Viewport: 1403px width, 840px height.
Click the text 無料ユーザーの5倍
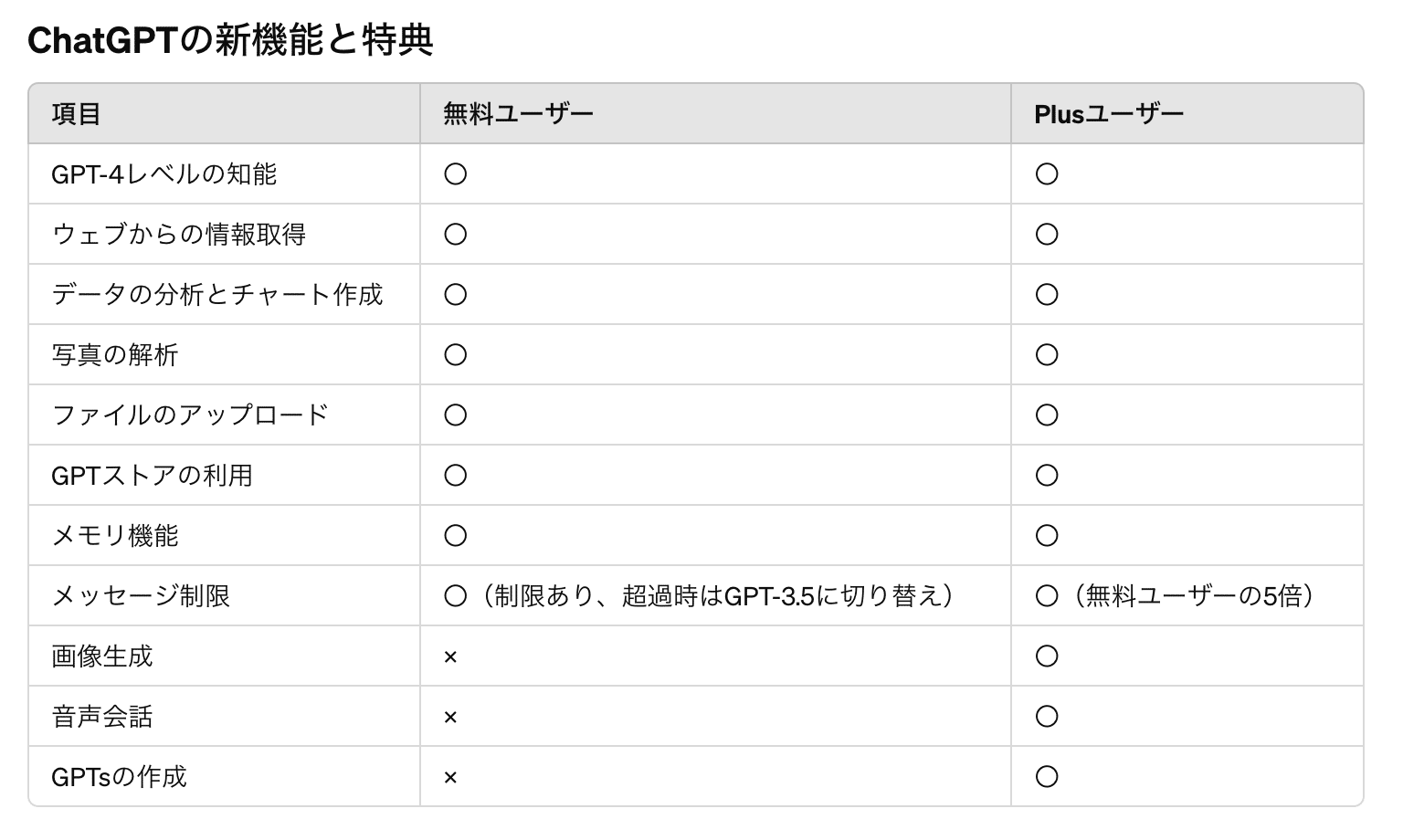[1192, 596]
